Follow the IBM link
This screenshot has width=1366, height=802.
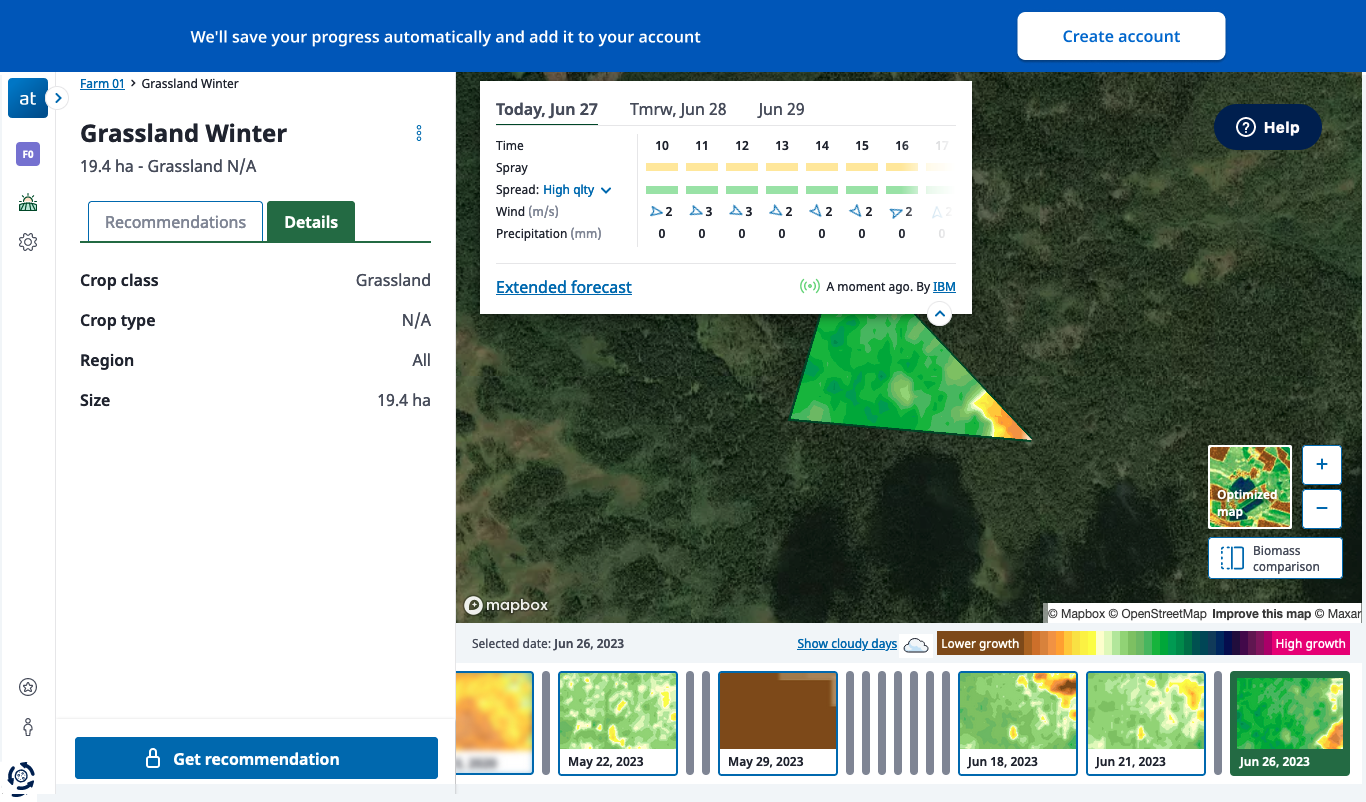coord(944,287)
